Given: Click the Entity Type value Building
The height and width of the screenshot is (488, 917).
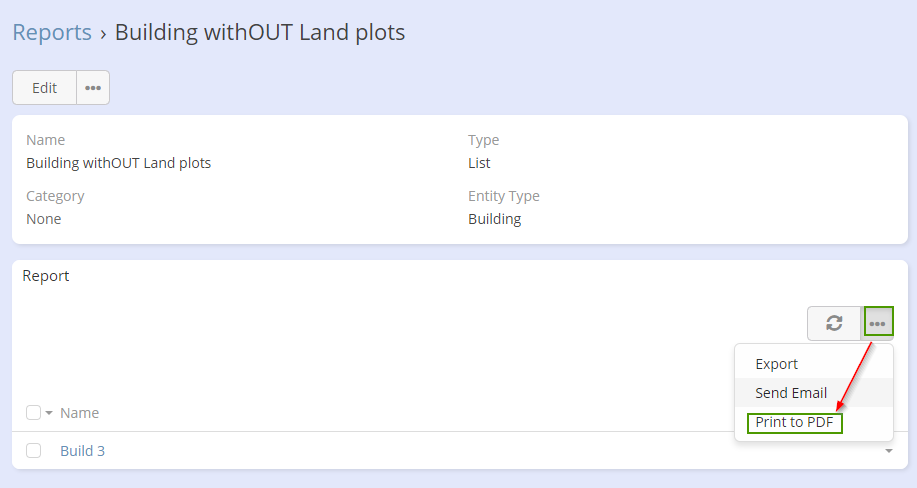Looking at the screenshot, I should (x=494, y=219).
